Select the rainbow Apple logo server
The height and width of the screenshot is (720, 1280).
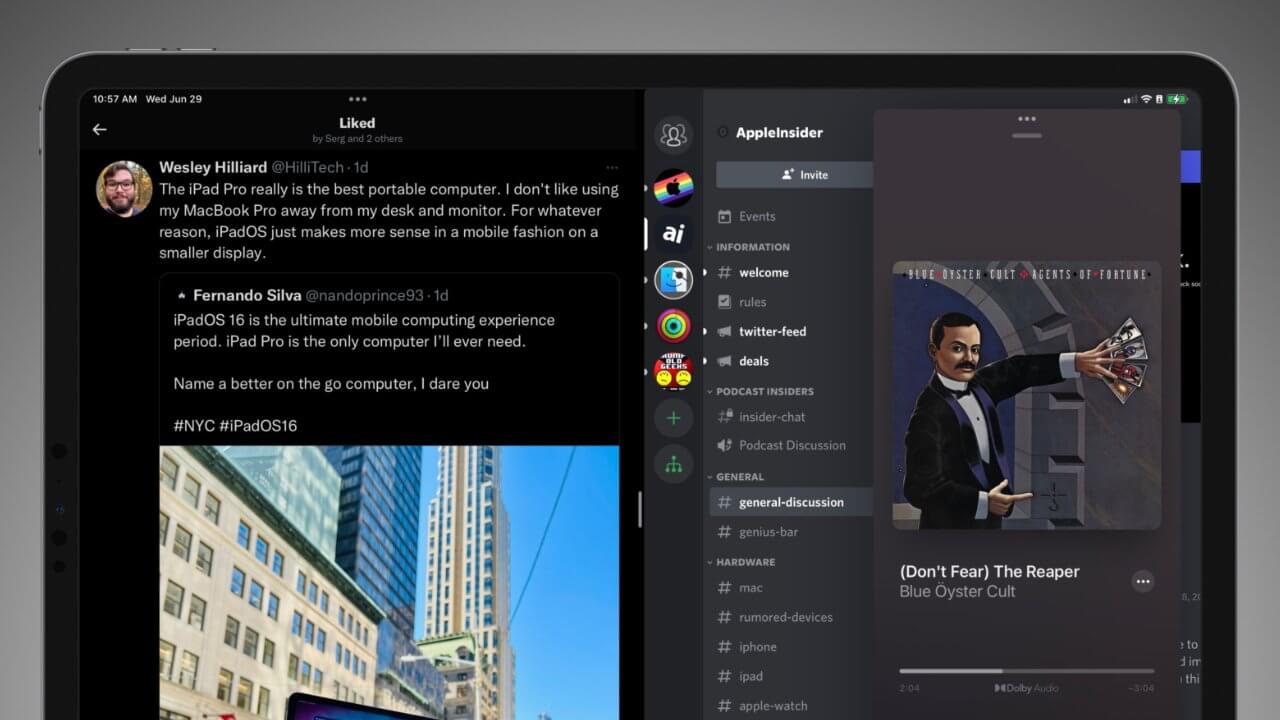[x=673, y=188]
